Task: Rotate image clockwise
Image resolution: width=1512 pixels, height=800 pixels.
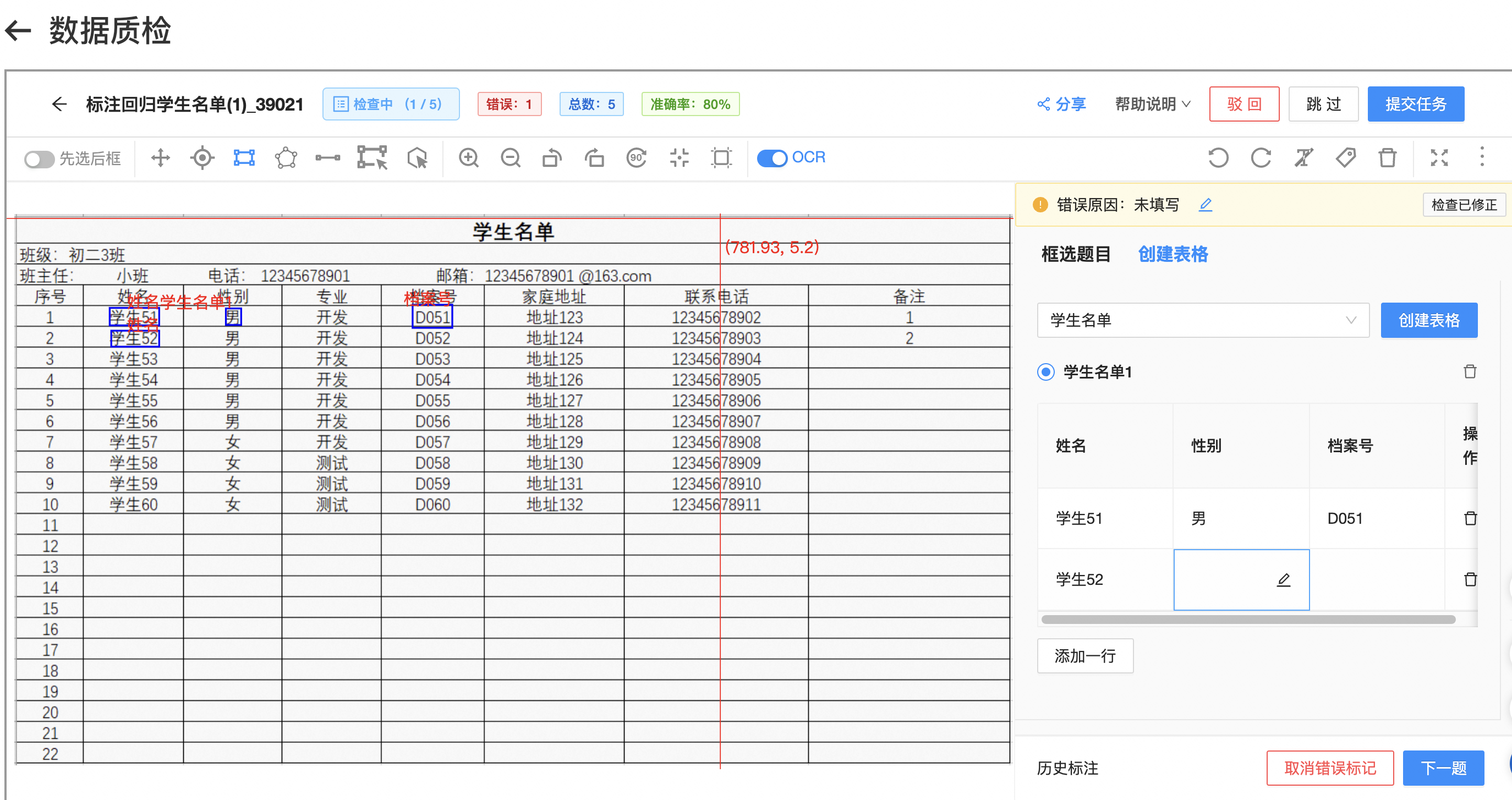Action: [x=594, y=158]
